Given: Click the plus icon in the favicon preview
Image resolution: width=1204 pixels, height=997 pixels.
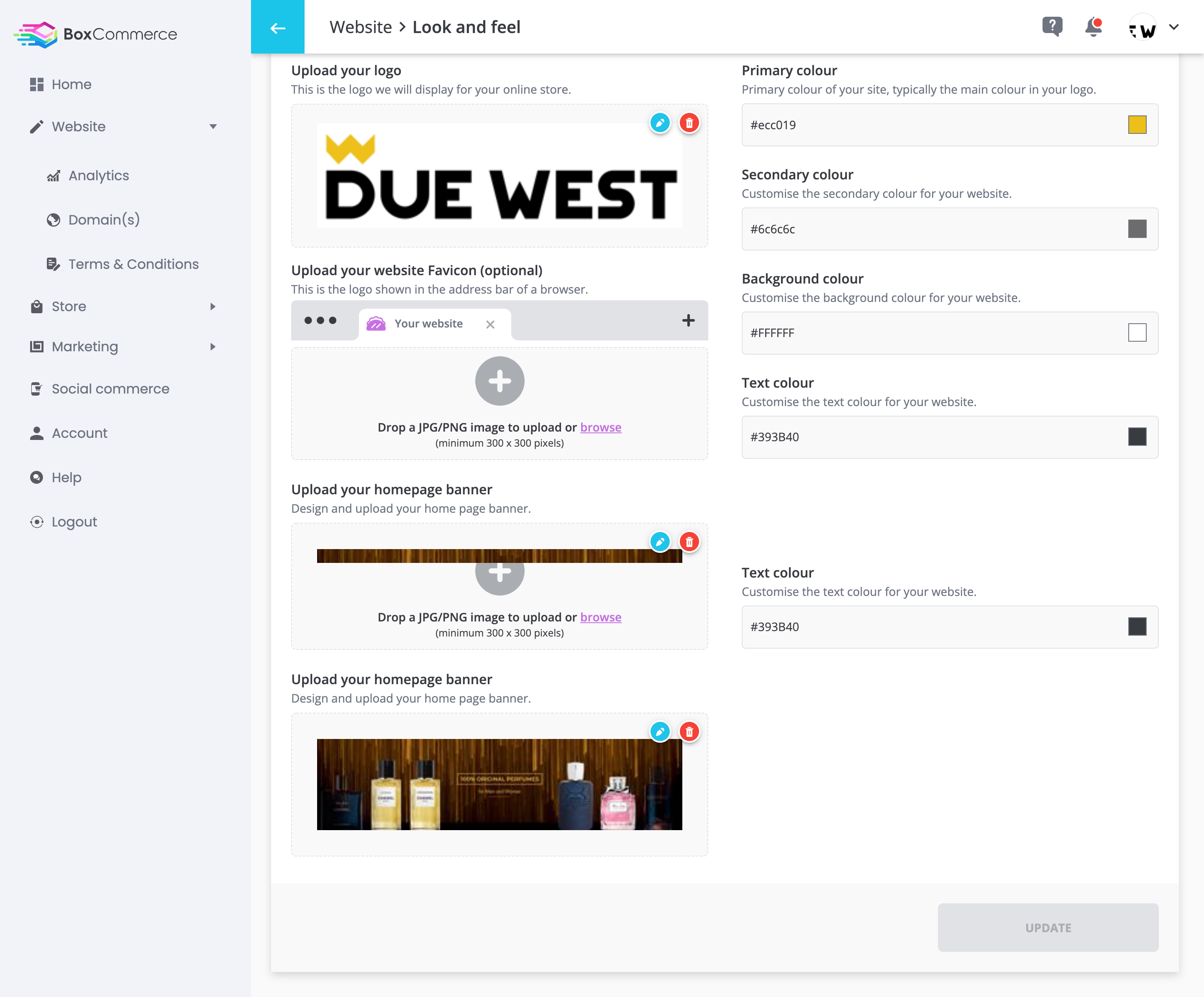Looking at the screenshot, I should click(688, 320).
